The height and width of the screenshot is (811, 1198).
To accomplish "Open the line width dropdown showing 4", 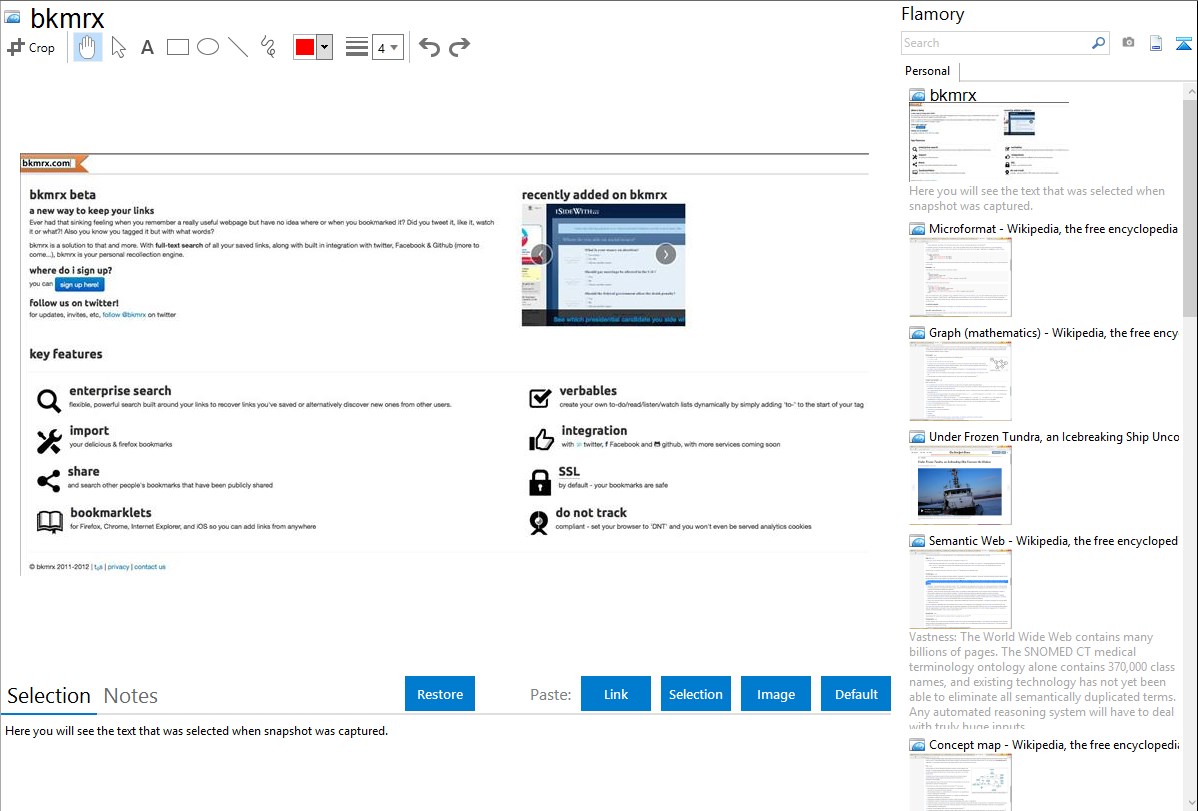I will tap(388, 47).
